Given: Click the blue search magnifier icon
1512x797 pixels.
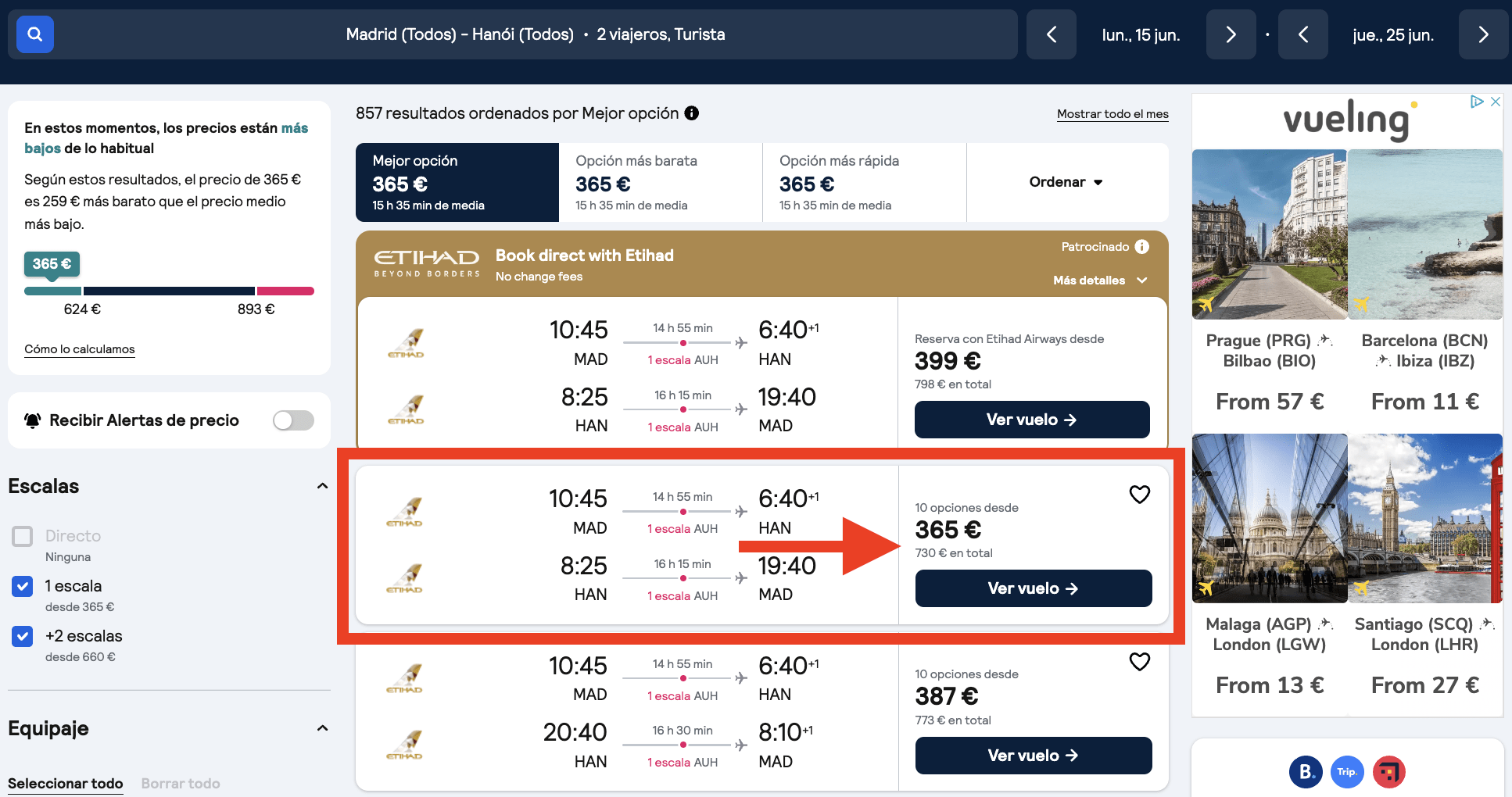Looking at the screenshot, I should click(x=34, y=34).
